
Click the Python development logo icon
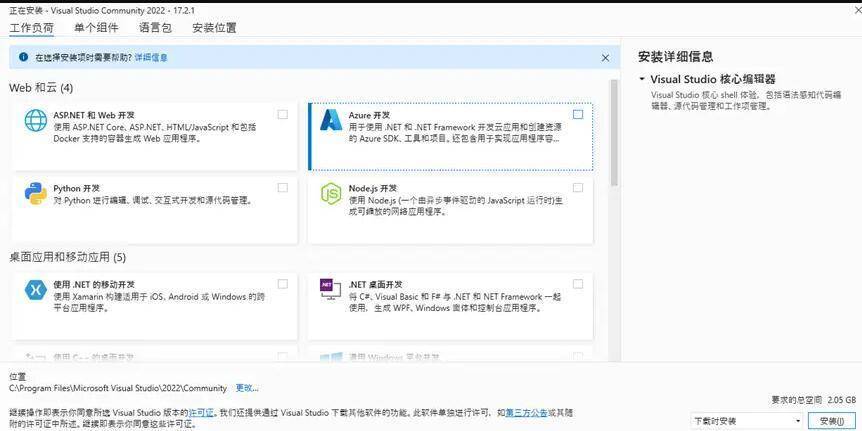pos(36,194)
